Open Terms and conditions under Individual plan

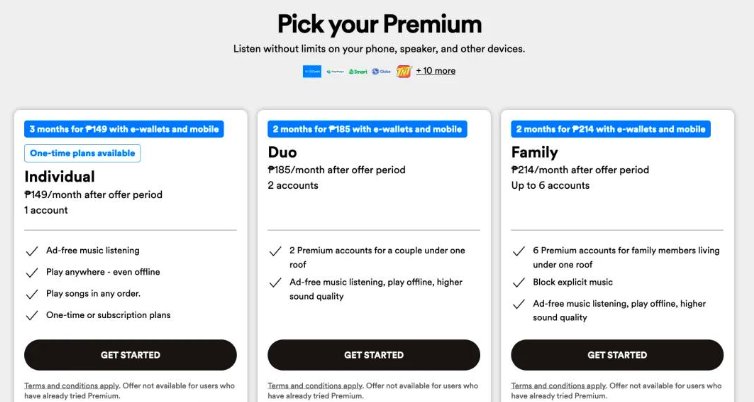(x=72, y=386)
